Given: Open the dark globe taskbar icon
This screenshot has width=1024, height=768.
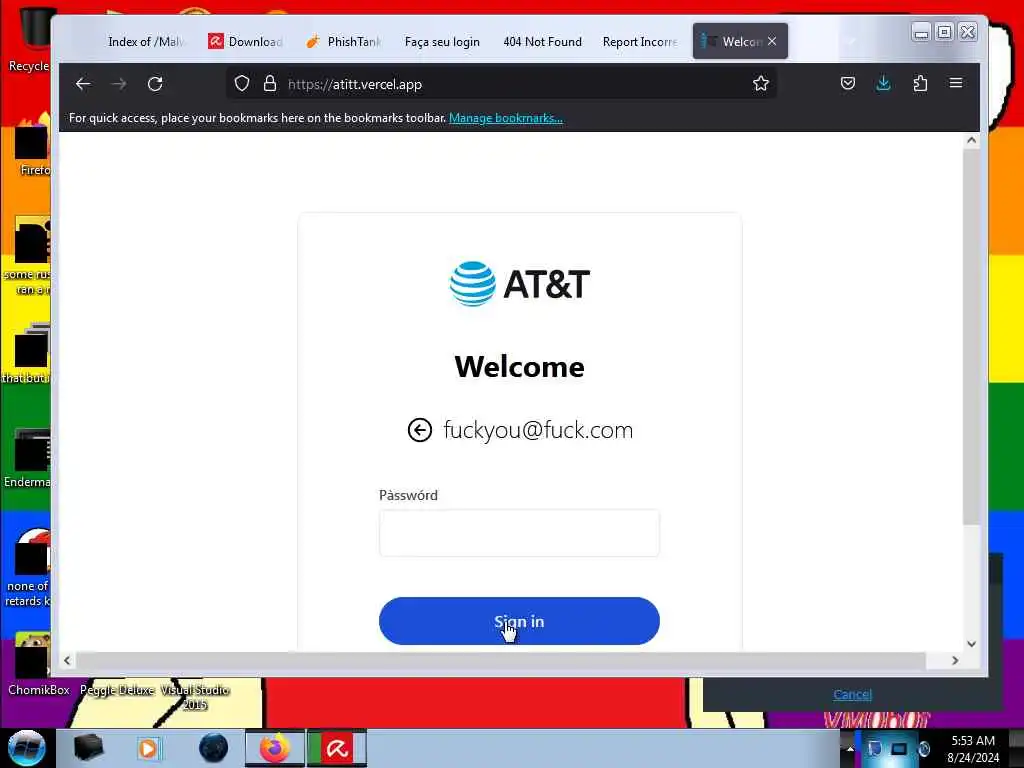Looking at the screenshot, I should 214,748.
